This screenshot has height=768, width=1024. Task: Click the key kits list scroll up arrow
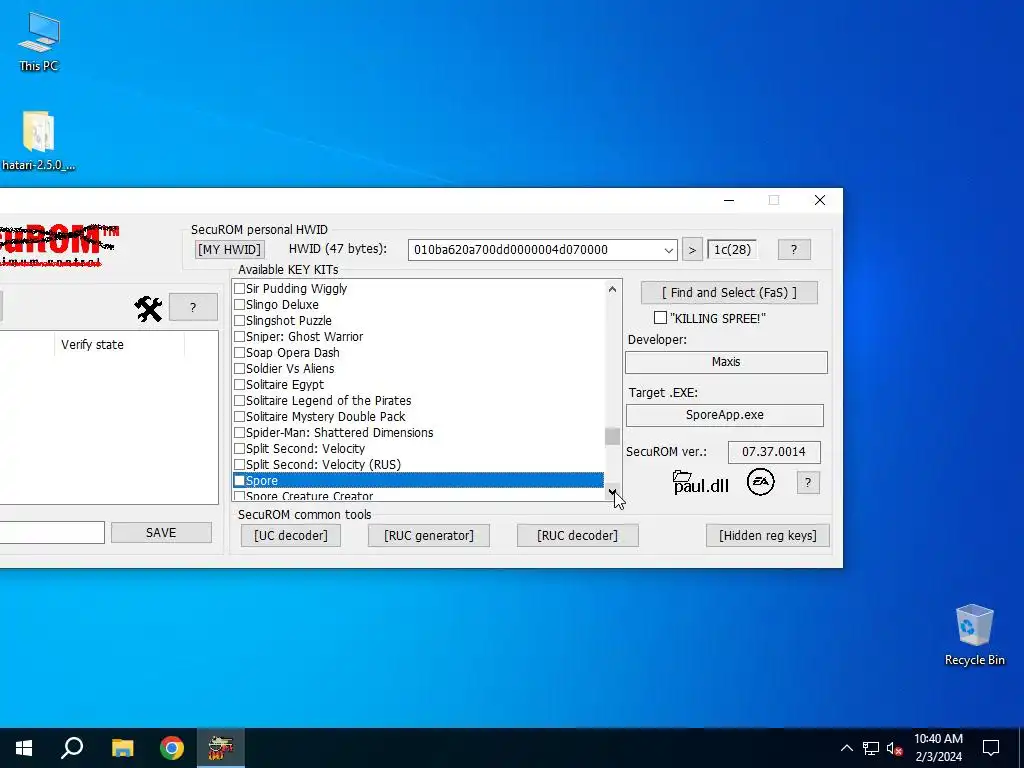tap(612, 289)
